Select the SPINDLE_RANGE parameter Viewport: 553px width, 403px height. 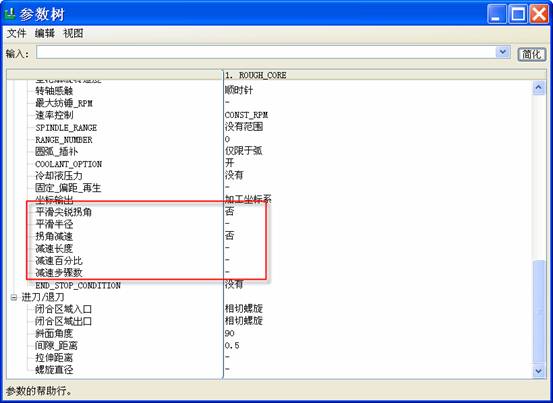click(x=66, y=128)
